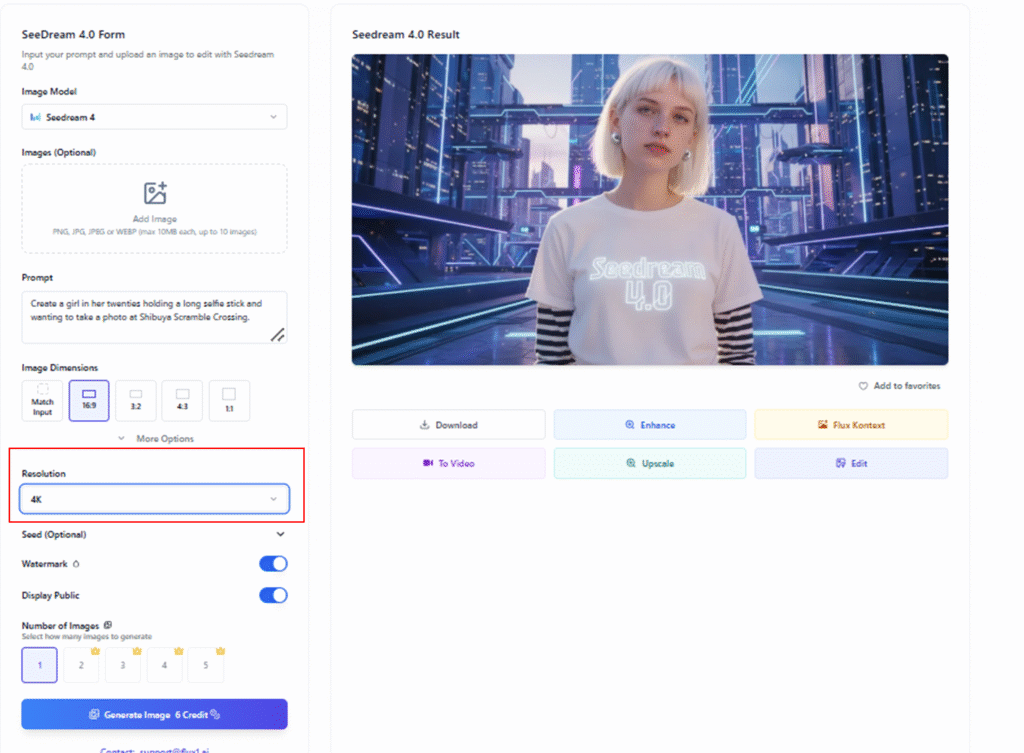Screen dimensions: 1024x753
Task: Turn off the Watermark switch
Action: (273, 564)
